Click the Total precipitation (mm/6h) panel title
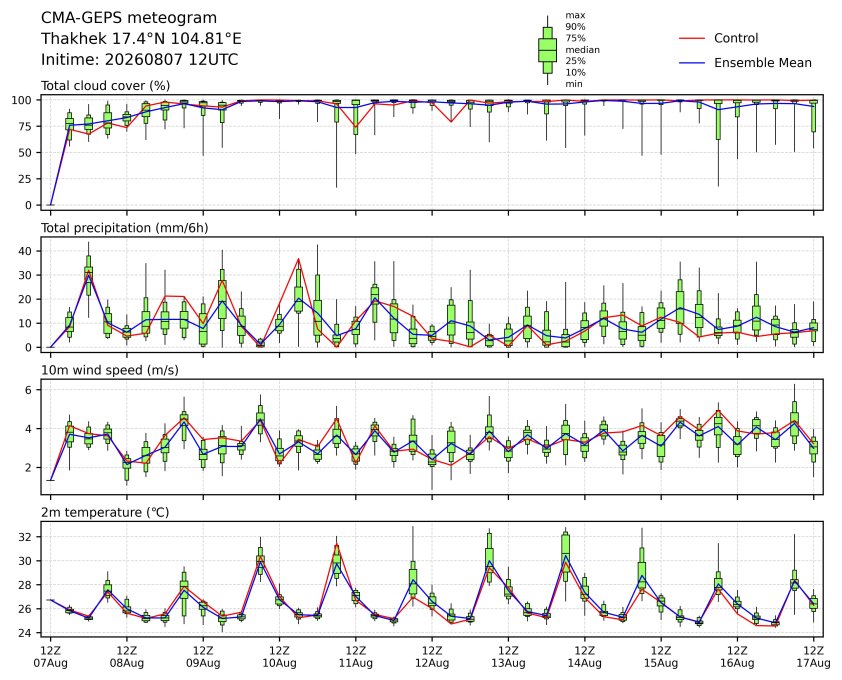 tap(125, 228)
